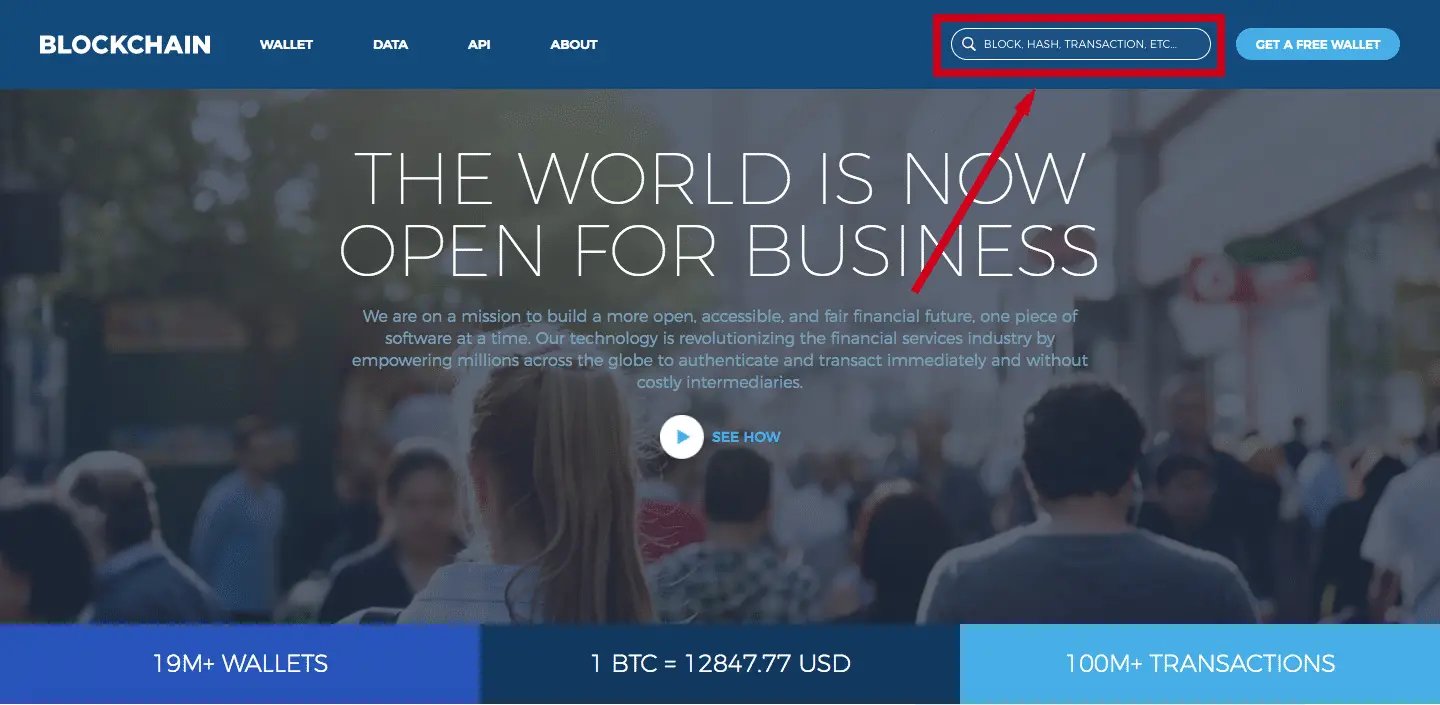Viewport: 1440px width, 705px height.
Task: Select the API navigation item
Action: coord(479,45)
